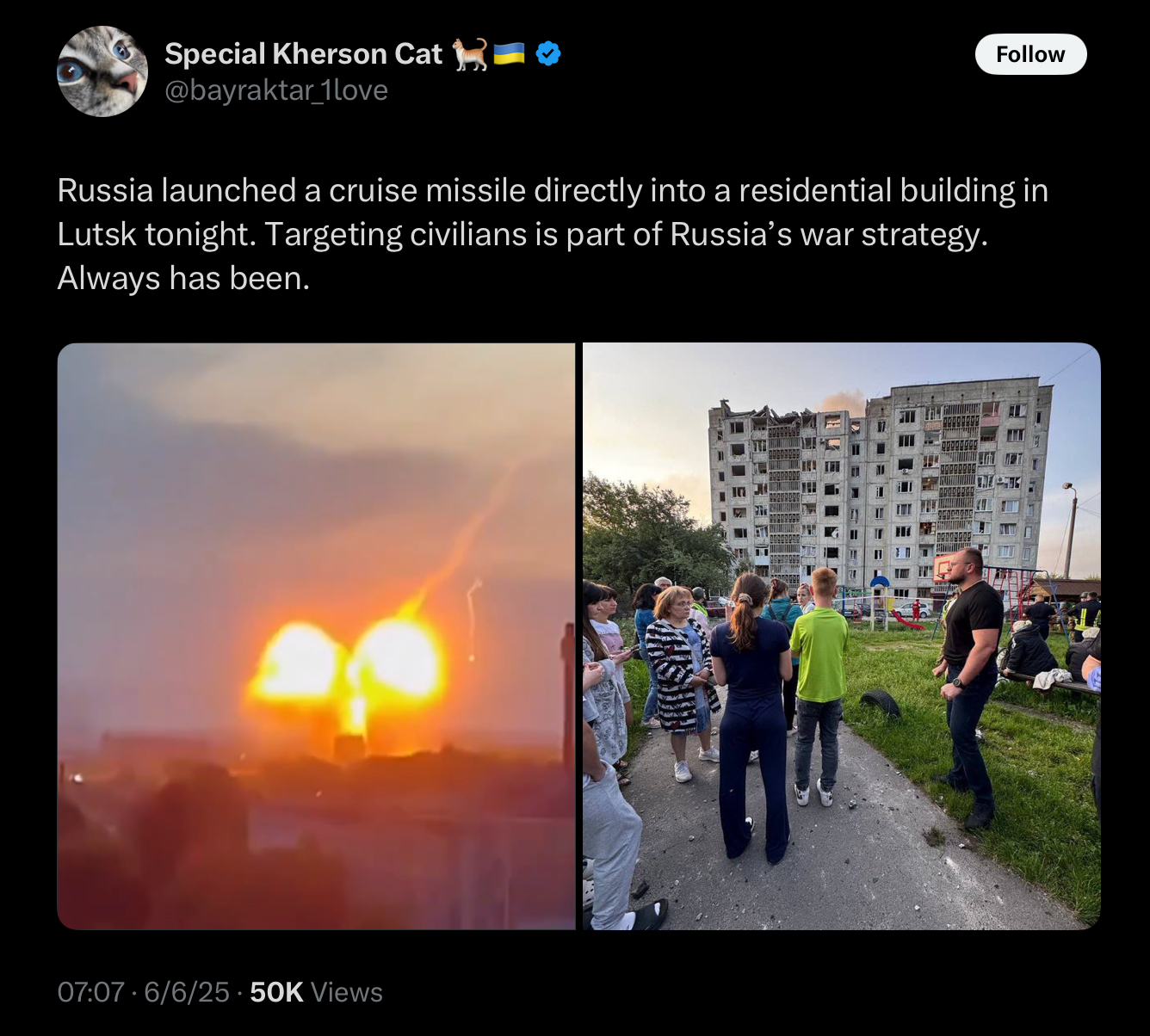Open the Special Kherson Cat display name
This screenshot has width=1150, height=1036.
[x=303, y=54]
